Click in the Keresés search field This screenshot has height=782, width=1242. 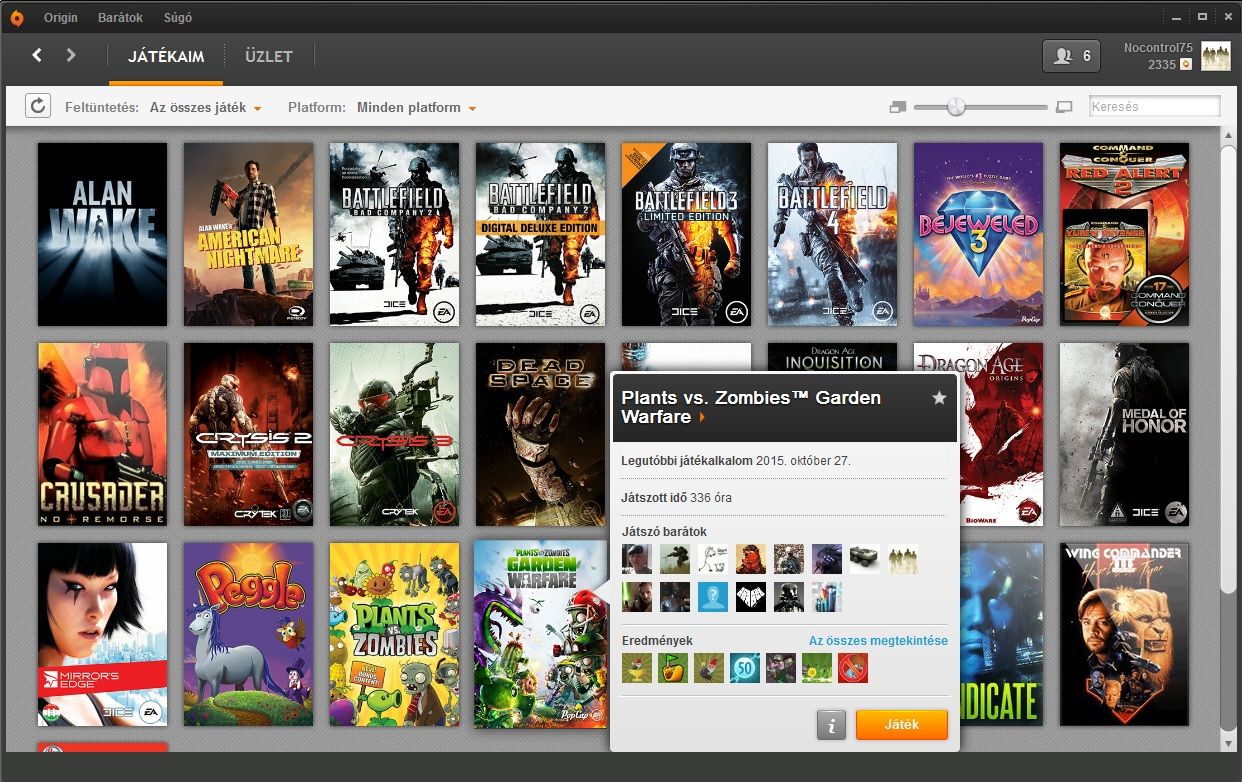[x=1155, y=106]
